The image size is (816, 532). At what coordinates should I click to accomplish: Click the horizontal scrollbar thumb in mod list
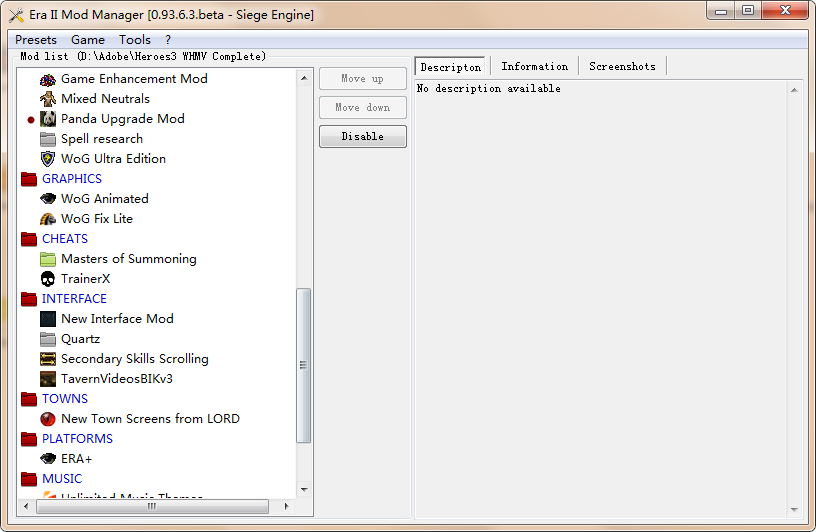click(x=152, y=506)
